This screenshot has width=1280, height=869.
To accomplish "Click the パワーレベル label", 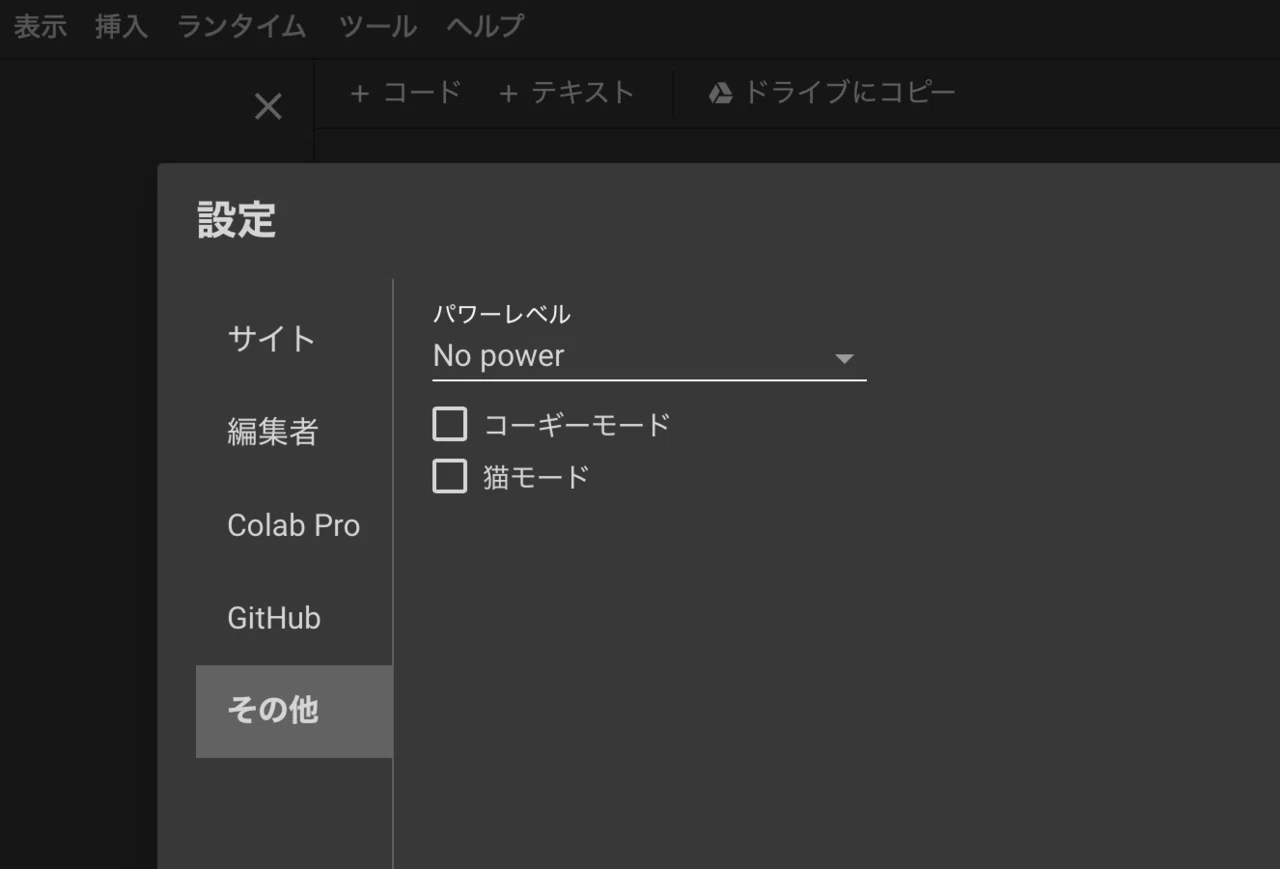I will [x=502, y=314].
